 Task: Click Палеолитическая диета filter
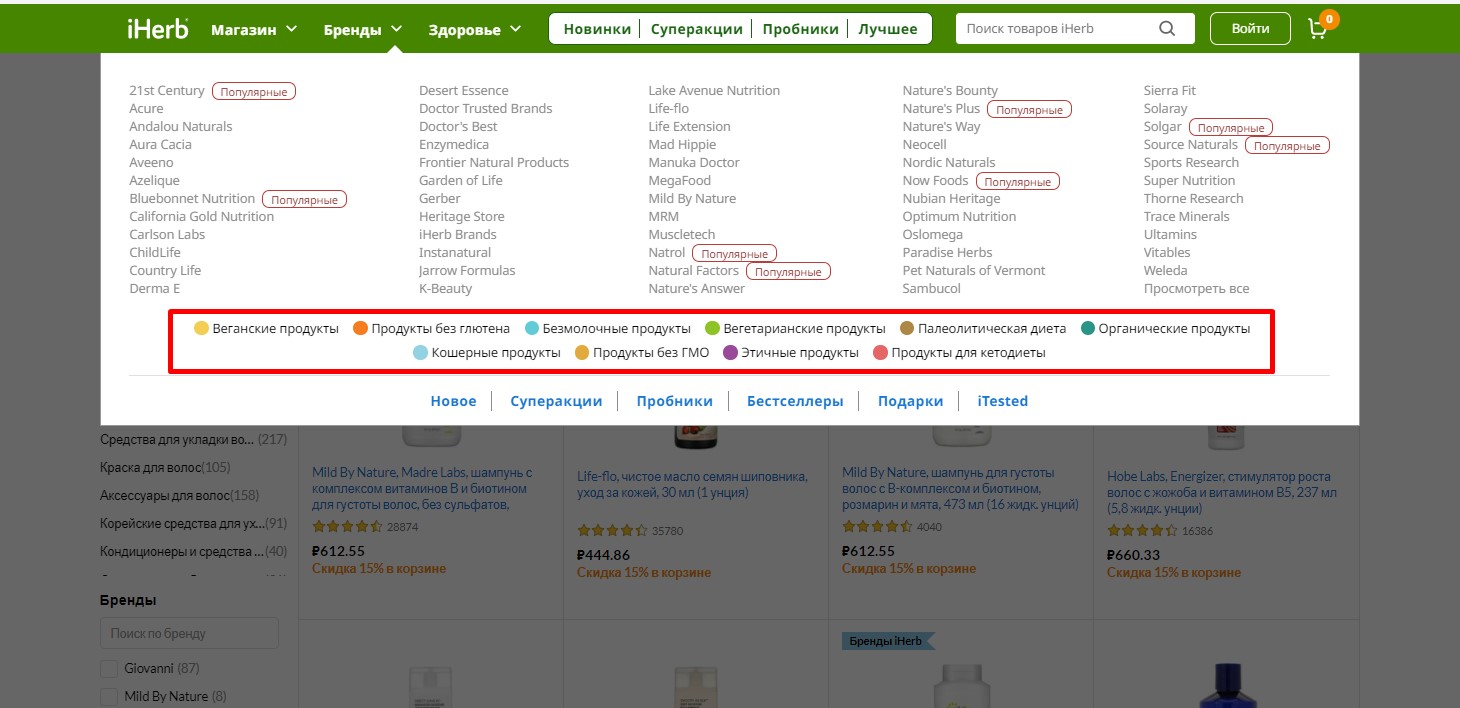pos(983,328)
